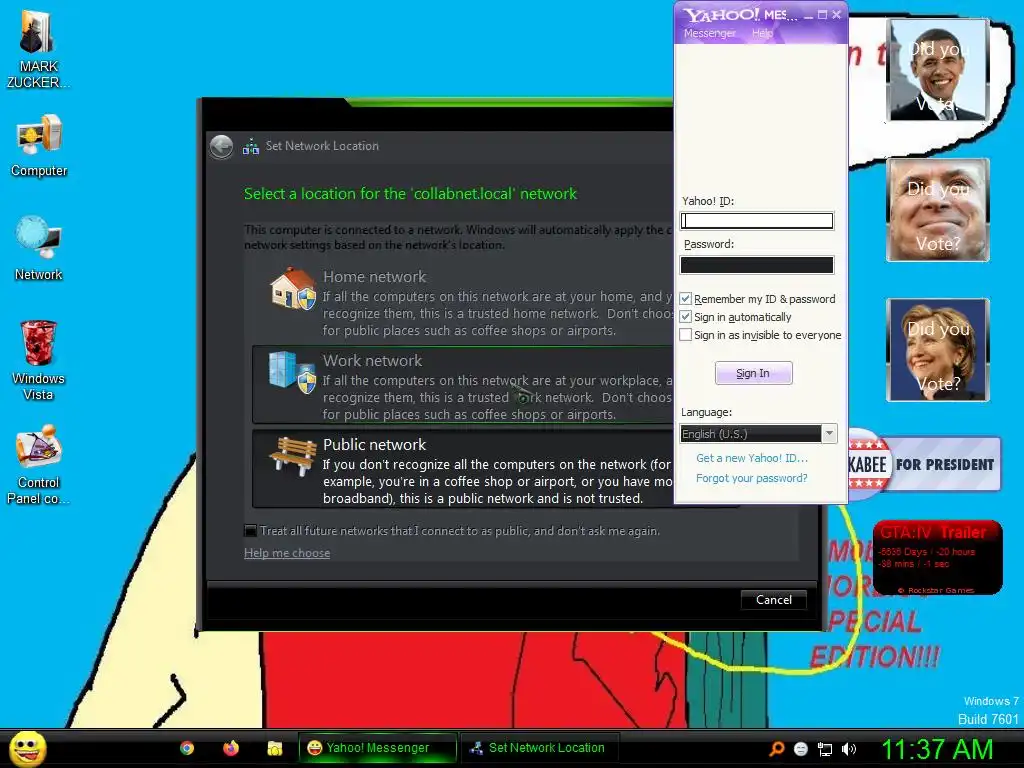This screenshot has height=768, width=1024.
Task: Open the network status tray icon
Action: pyautogui.click(x=825, y=749)
